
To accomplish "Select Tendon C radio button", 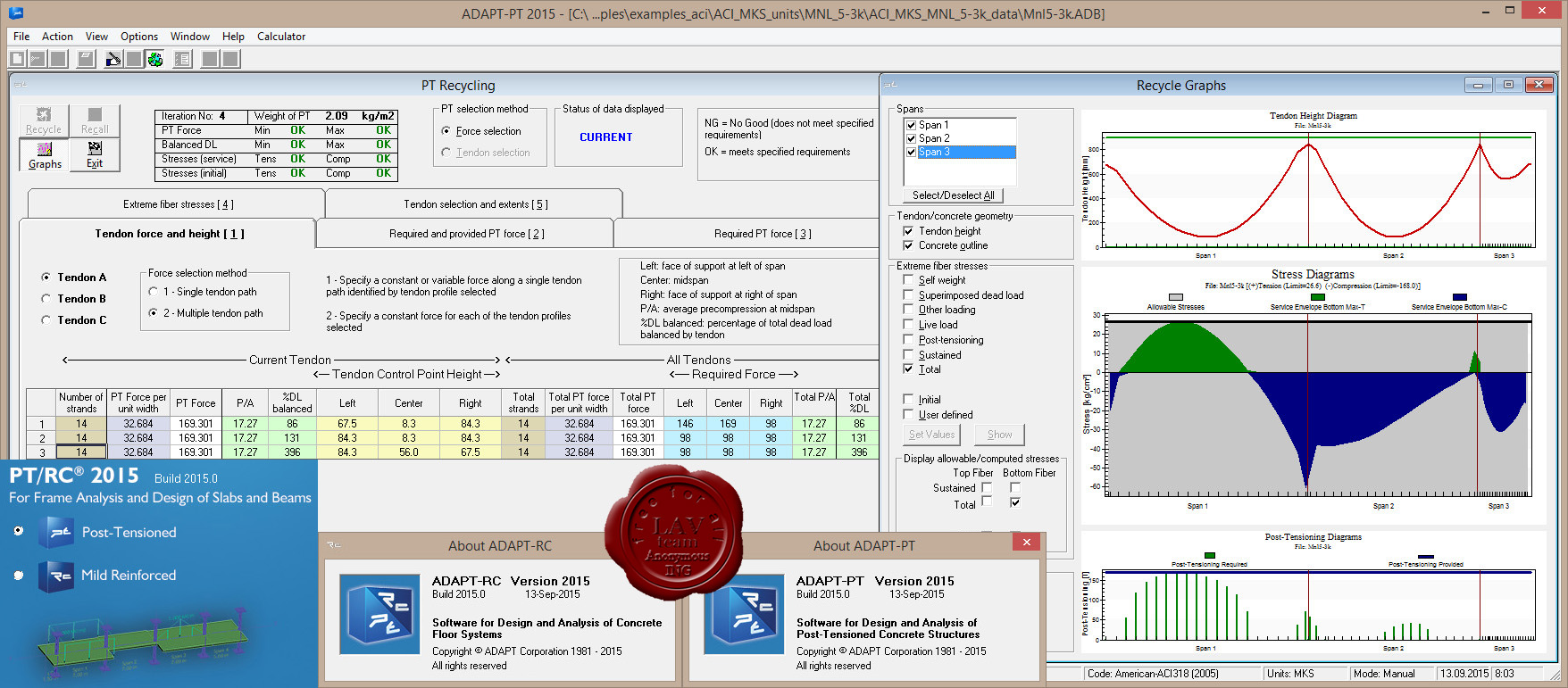I will [x=46, y=320].
